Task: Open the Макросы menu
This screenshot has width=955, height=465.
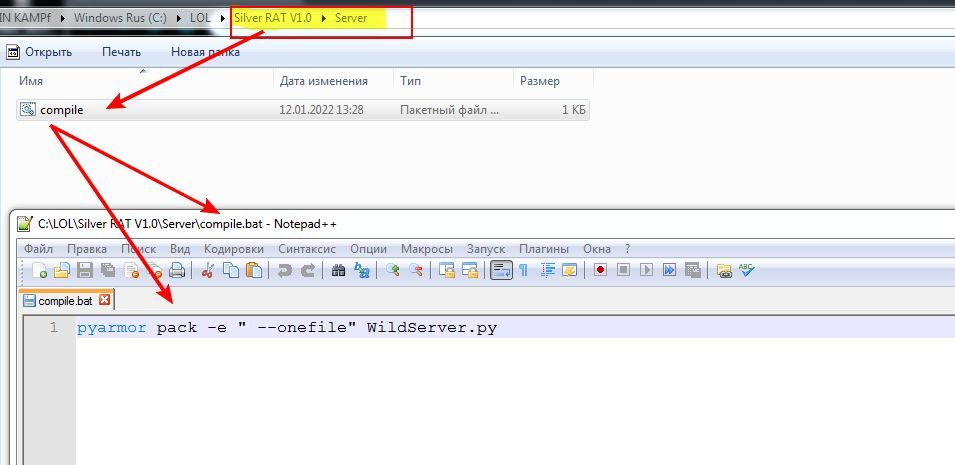Action: (x=426, y=249)
